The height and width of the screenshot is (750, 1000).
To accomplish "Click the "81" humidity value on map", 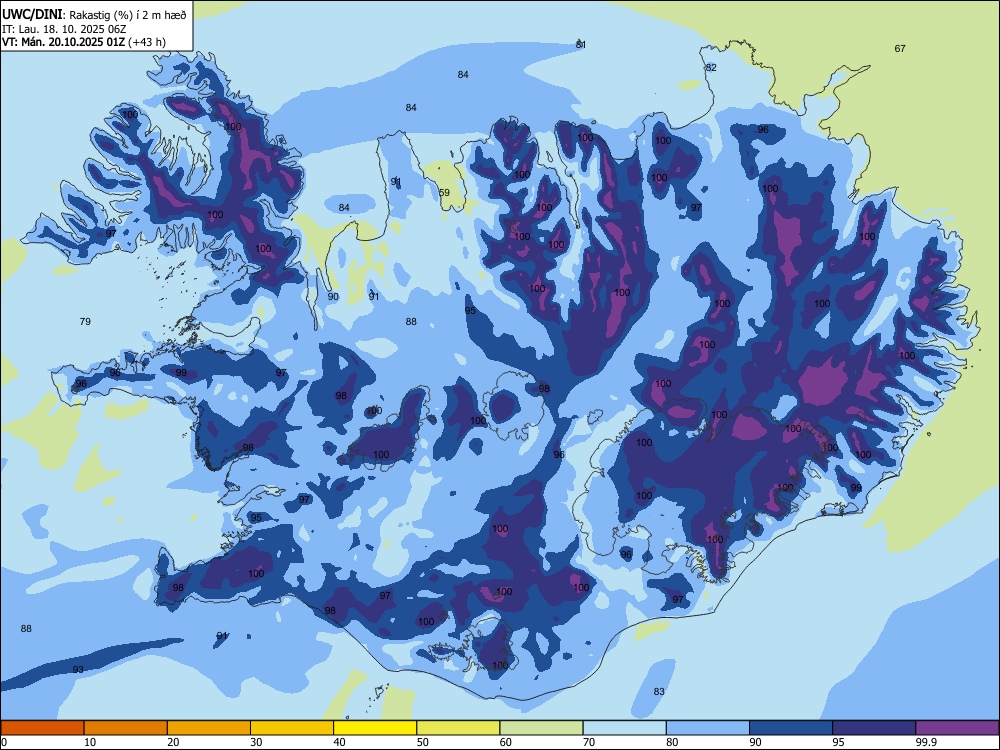I will (580, 45).
